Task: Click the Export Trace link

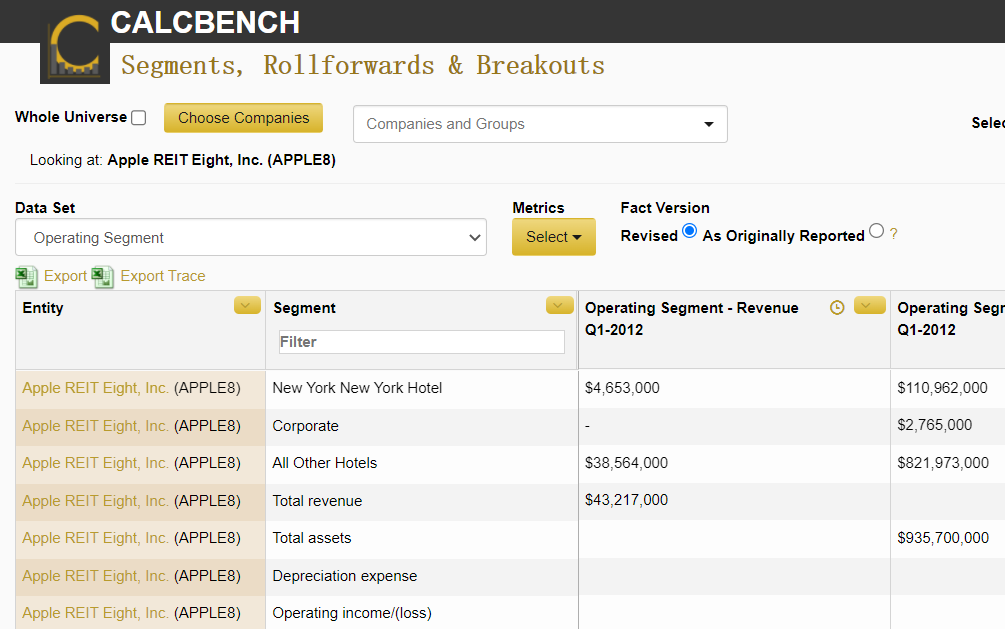Action: tap(163, 276)
